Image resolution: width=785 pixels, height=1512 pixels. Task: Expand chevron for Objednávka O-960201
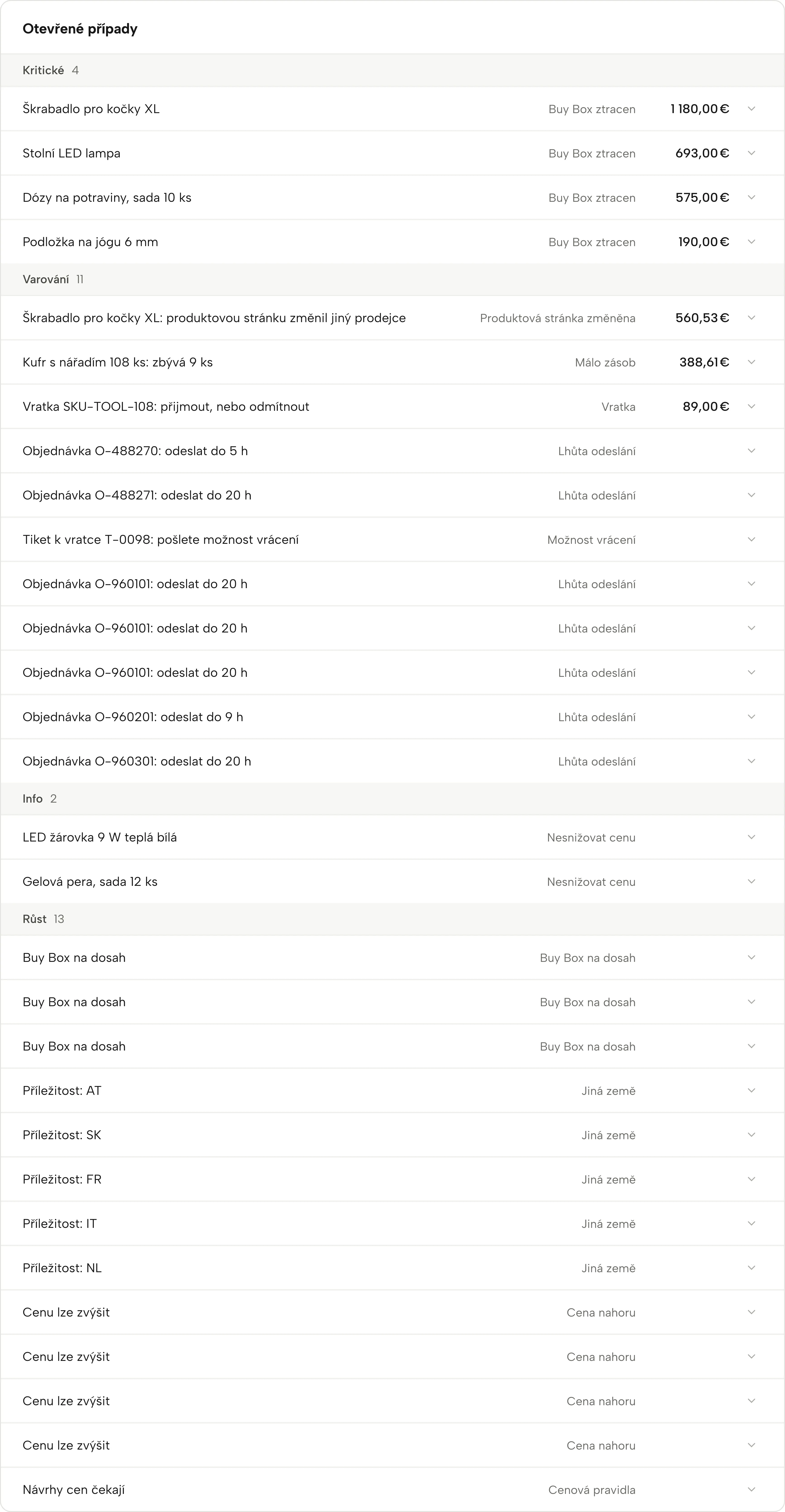coord(751,717)
